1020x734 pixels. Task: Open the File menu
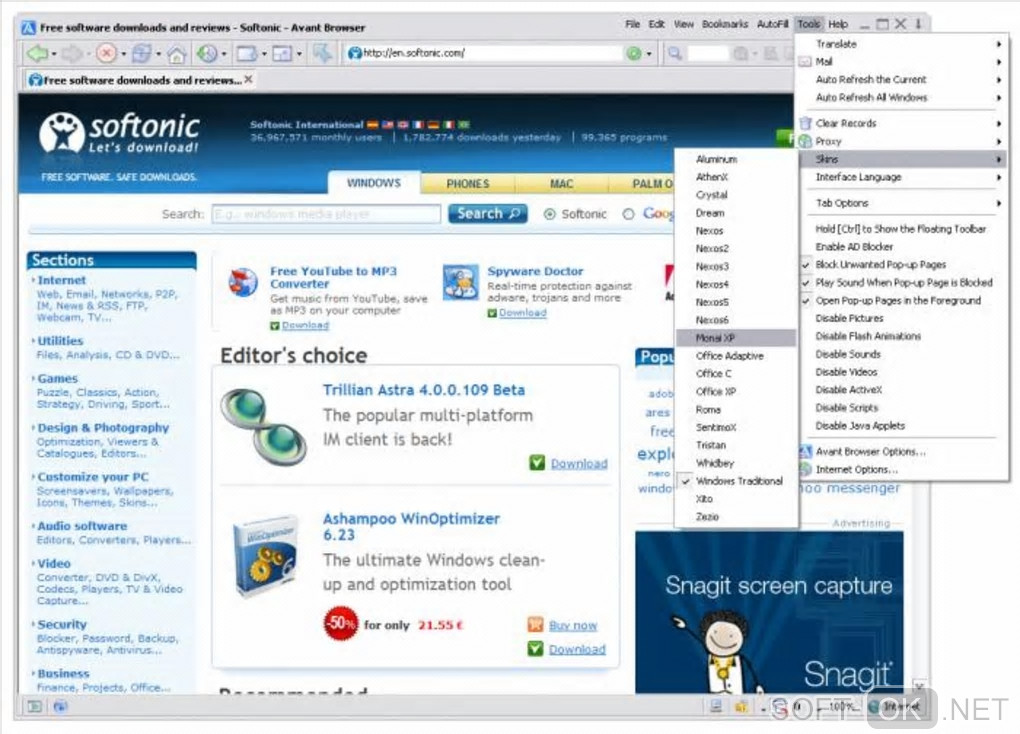pos(632,24)
